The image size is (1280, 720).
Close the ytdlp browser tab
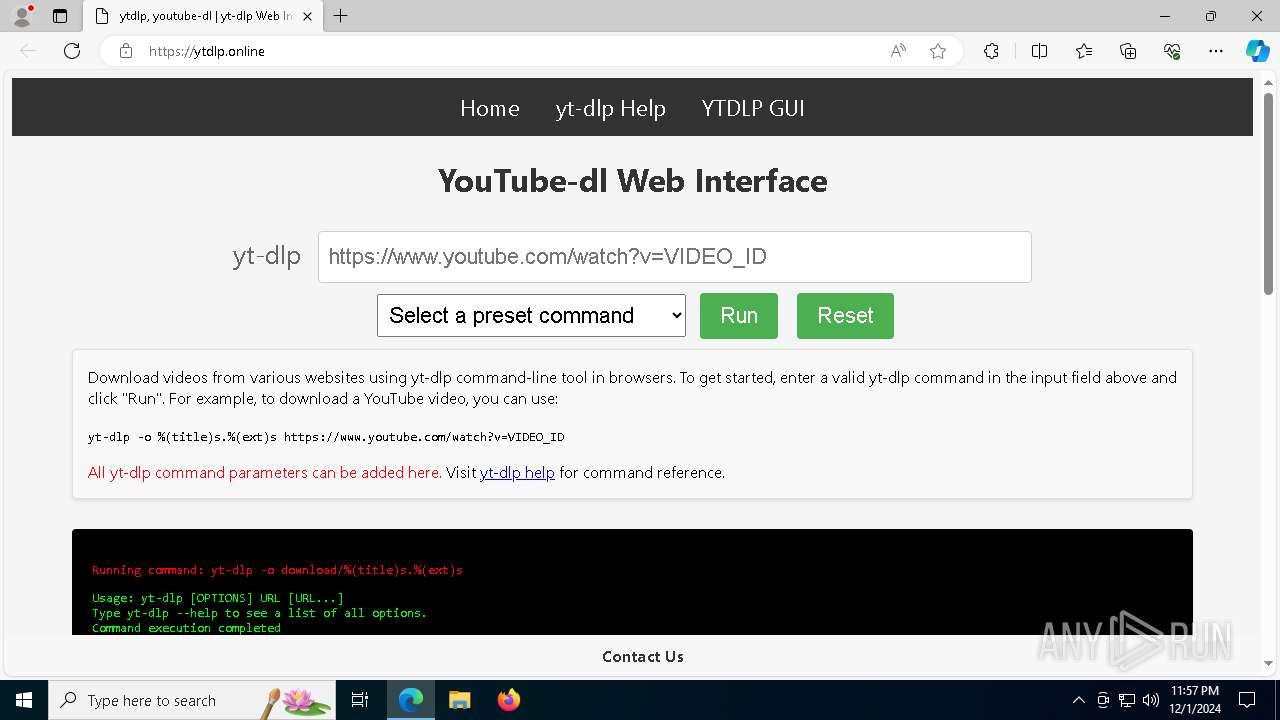click(x=308, y=16)
